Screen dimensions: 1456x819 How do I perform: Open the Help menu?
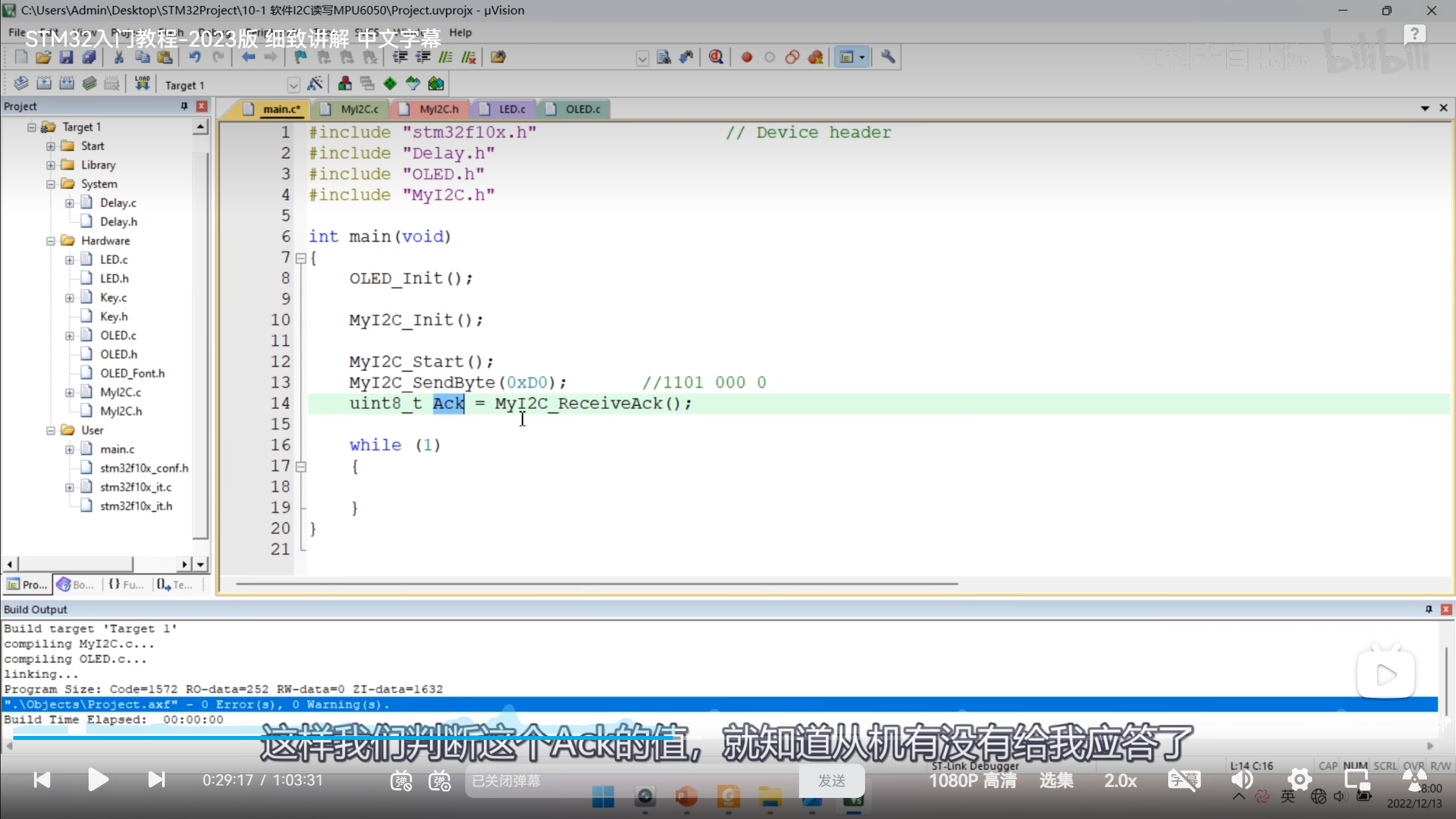[x=460, y=32]
